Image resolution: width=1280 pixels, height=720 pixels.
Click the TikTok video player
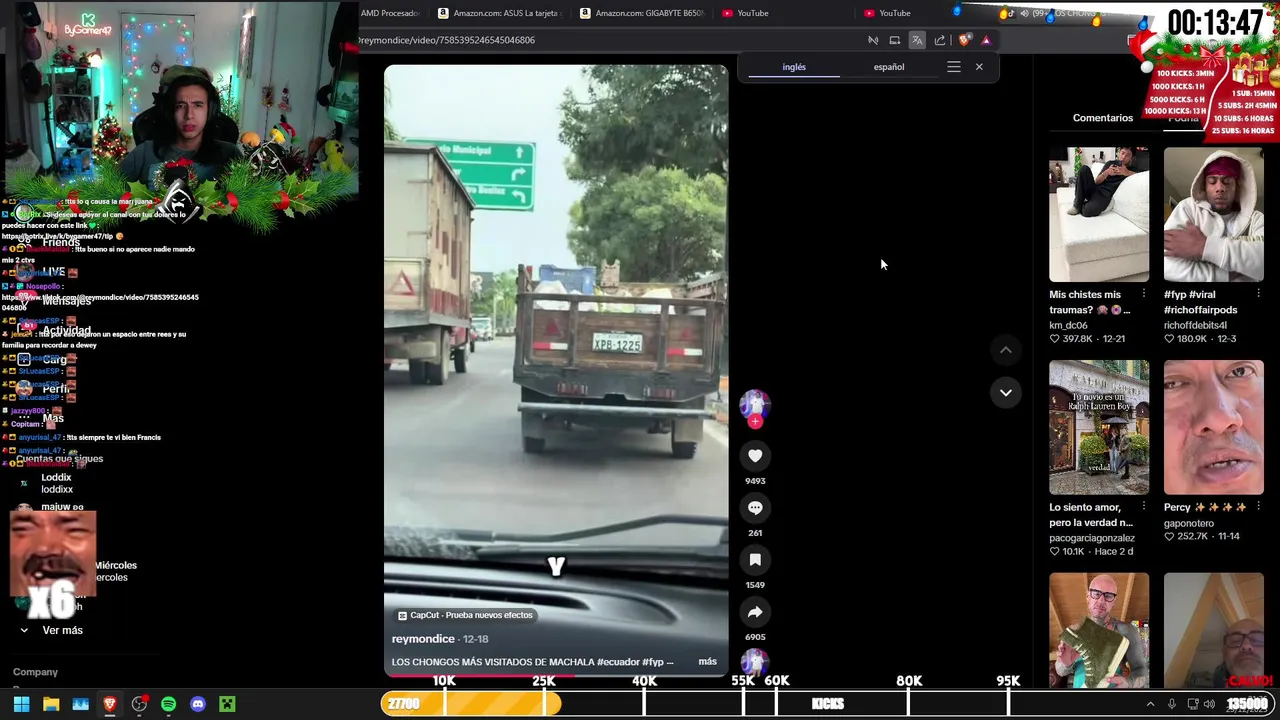click(x=556, y=370)
